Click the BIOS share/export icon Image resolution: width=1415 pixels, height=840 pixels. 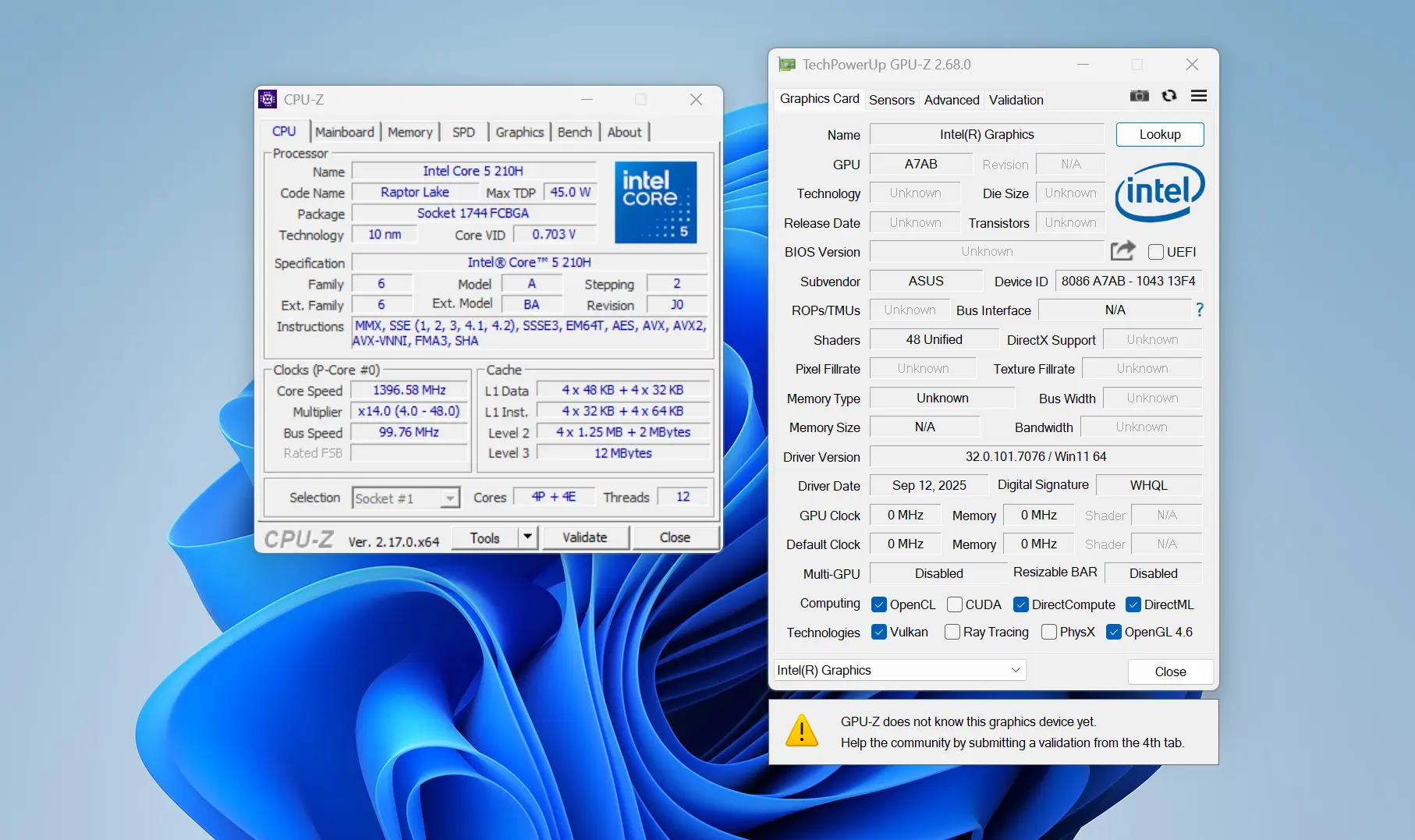tap(1122, 251)
